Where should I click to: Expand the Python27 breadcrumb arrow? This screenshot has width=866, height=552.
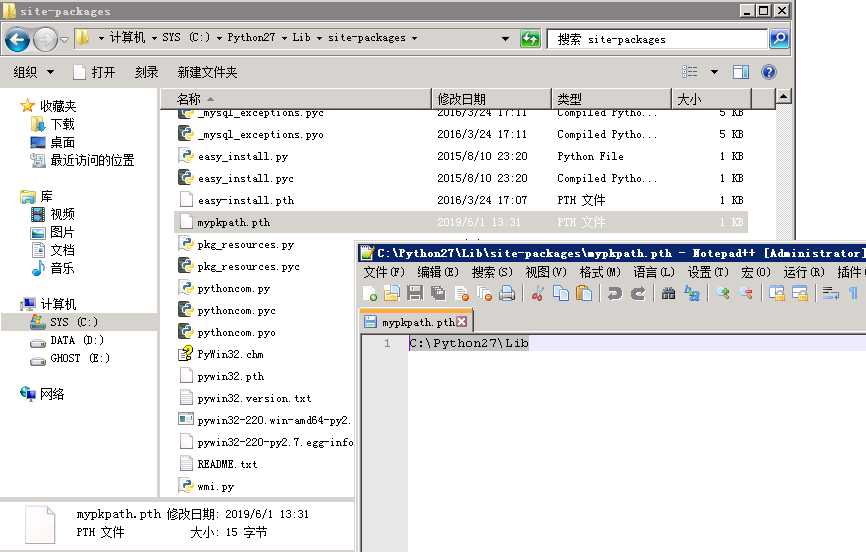(284, 38)
